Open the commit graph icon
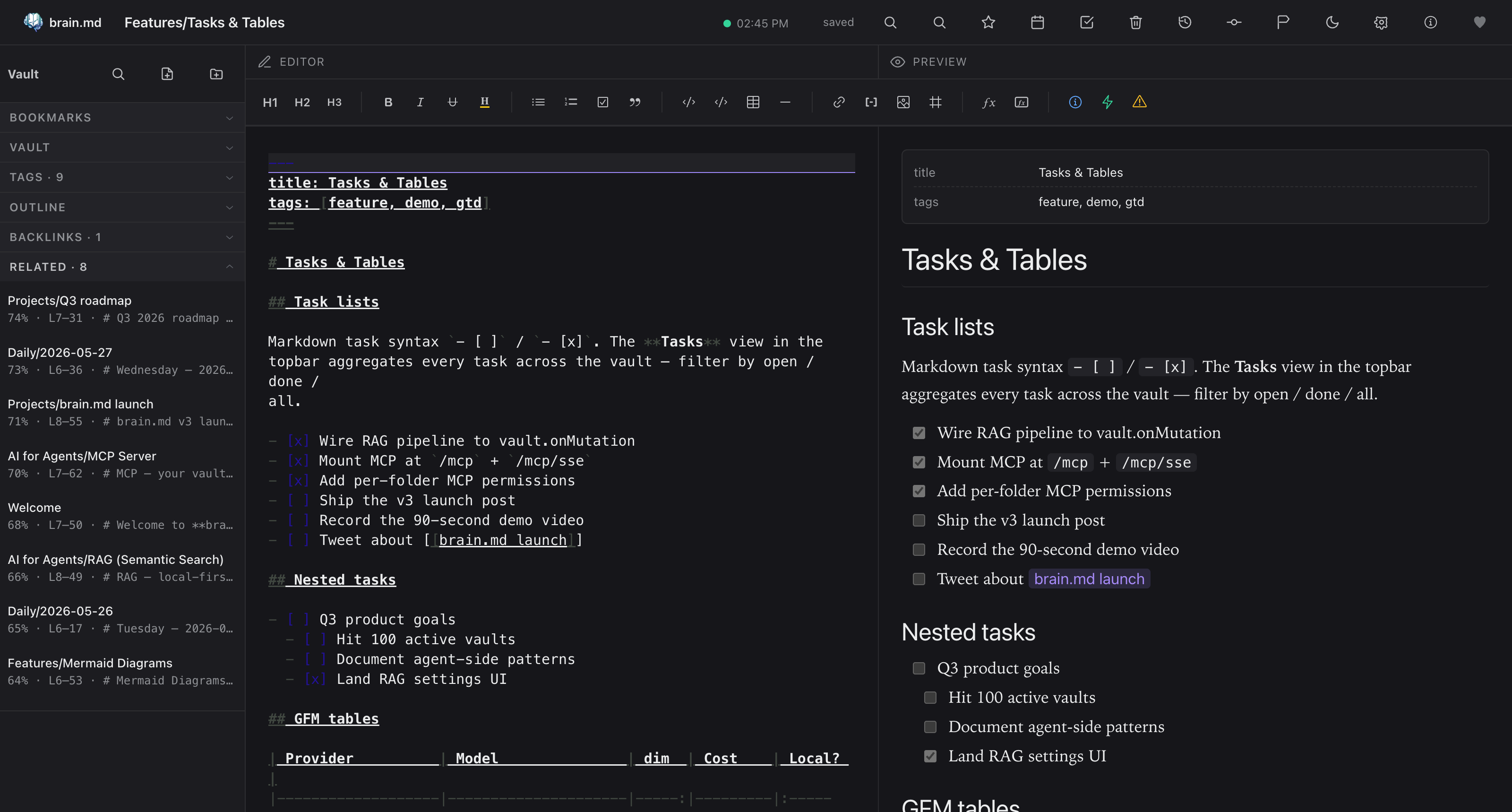The height and width of the screenshot is (812, 1512). pos(1234,22)
